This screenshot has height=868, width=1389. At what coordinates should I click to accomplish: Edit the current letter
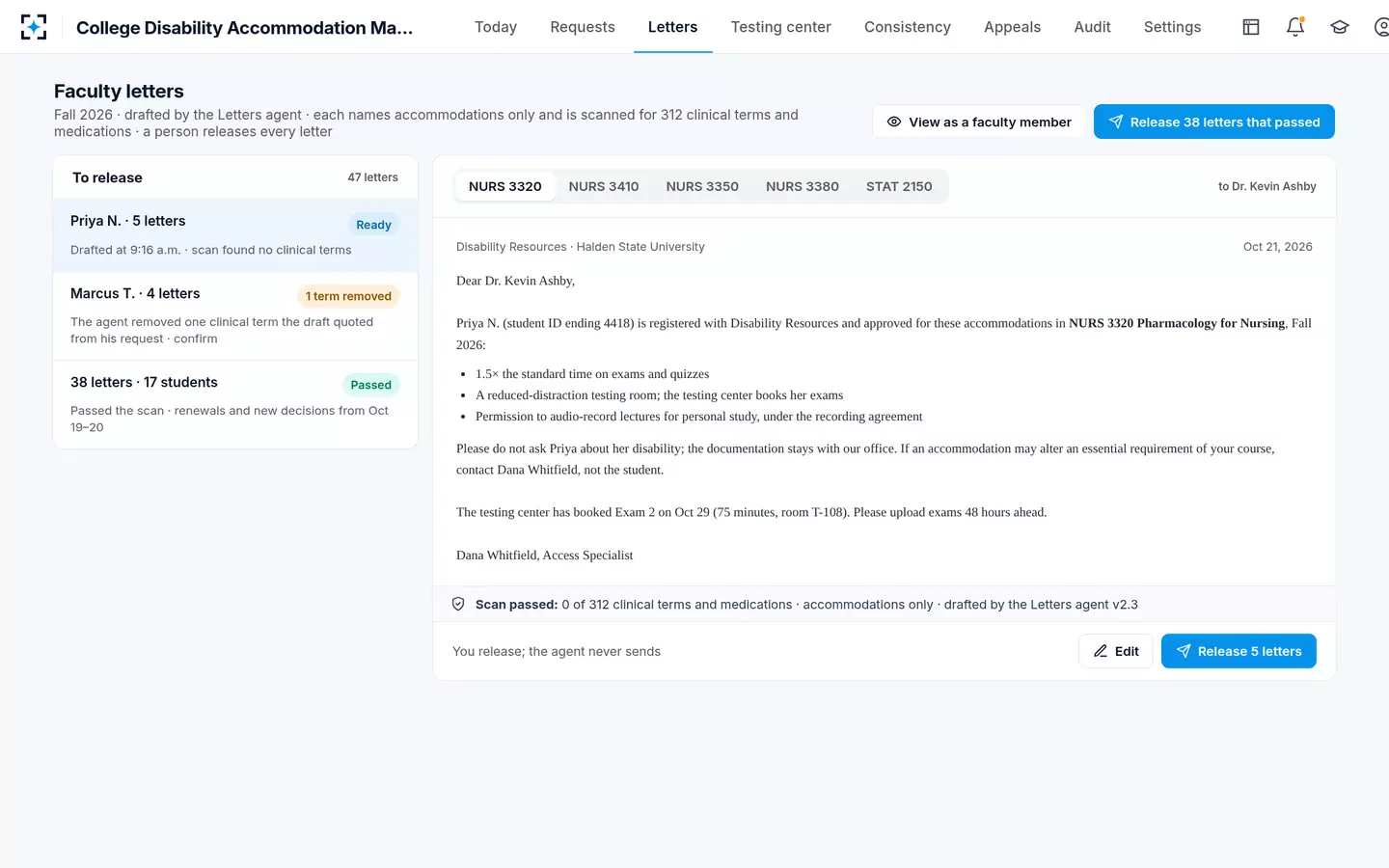coord(1116,651)
